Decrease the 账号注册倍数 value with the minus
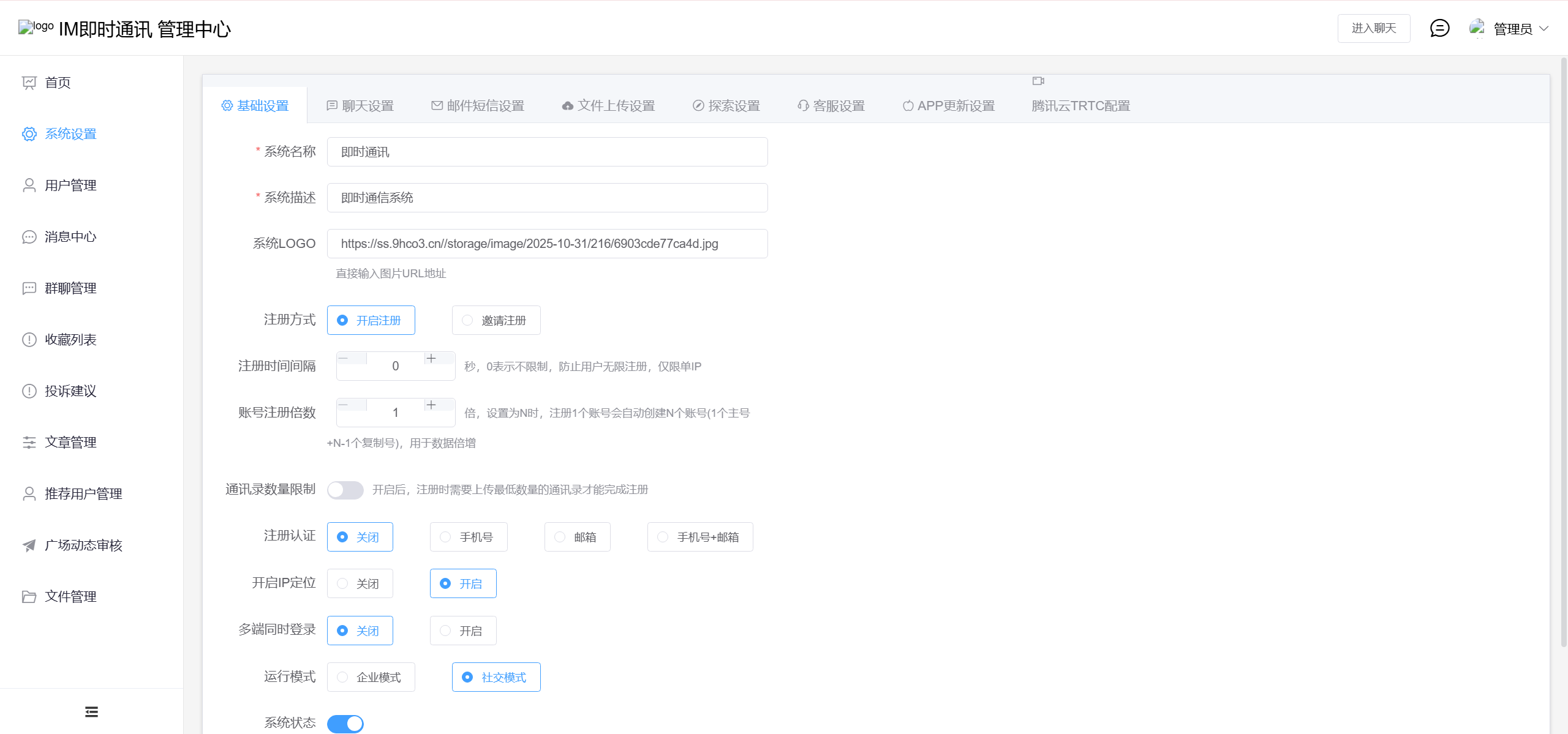This screenshot has width=1568, height=734. point(344,405)
